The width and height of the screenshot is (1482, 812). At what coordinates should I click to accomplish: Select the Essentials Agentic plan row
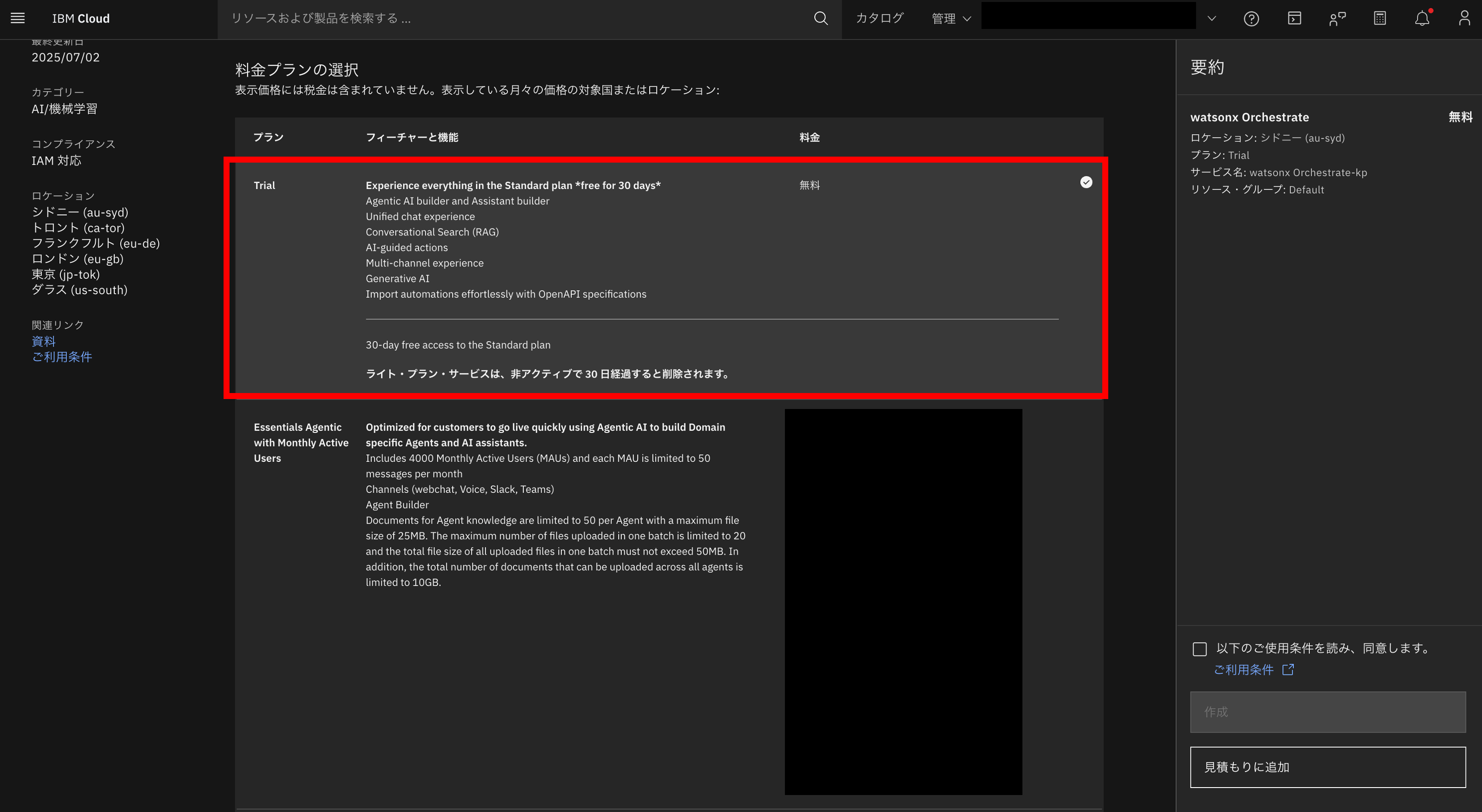coord(300,443)
